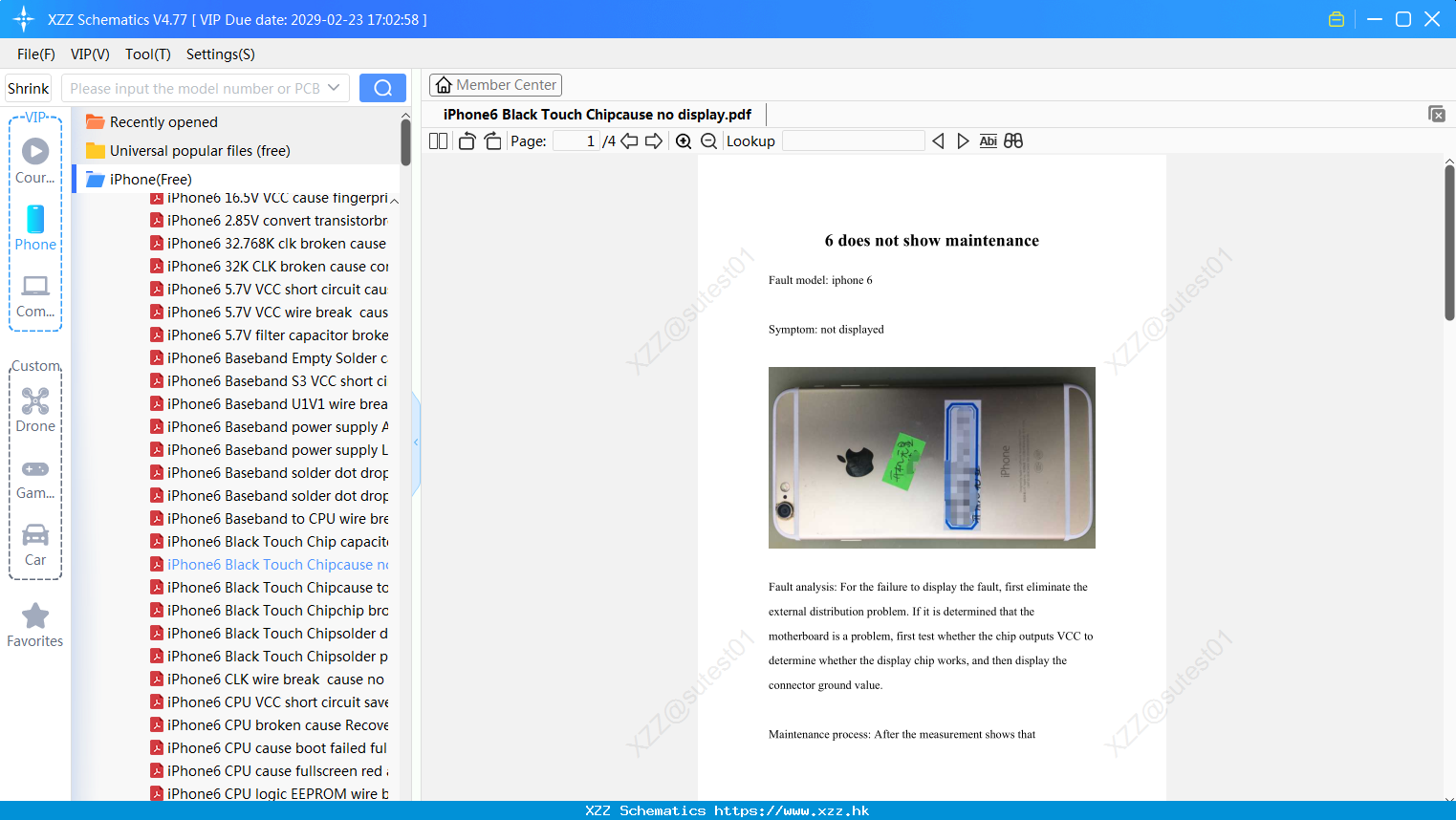Image resolution: width=1456 pixels, height=820 pixels.
Task: Find next lookup match triangle
Action: click(x=963, y=141)
